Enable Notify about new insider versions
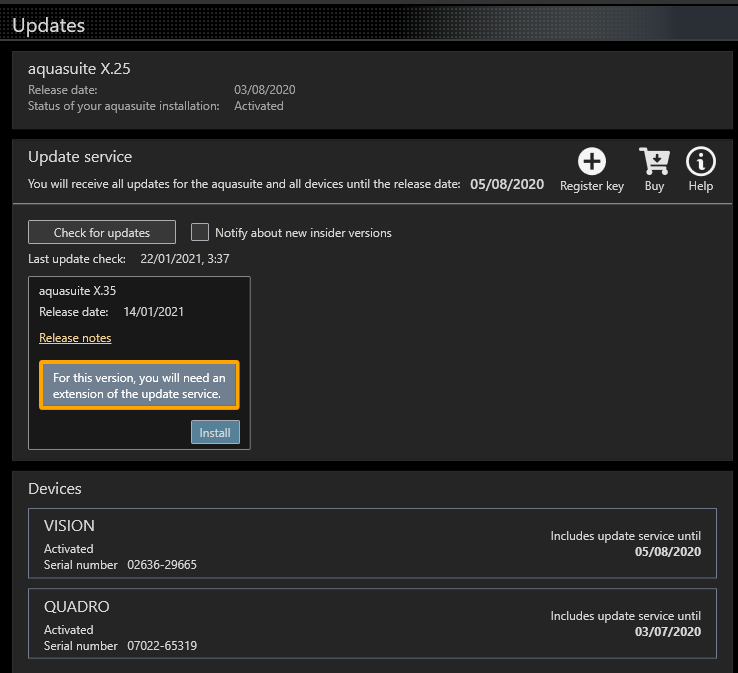738x673 pixels. (x=200, y=232)
